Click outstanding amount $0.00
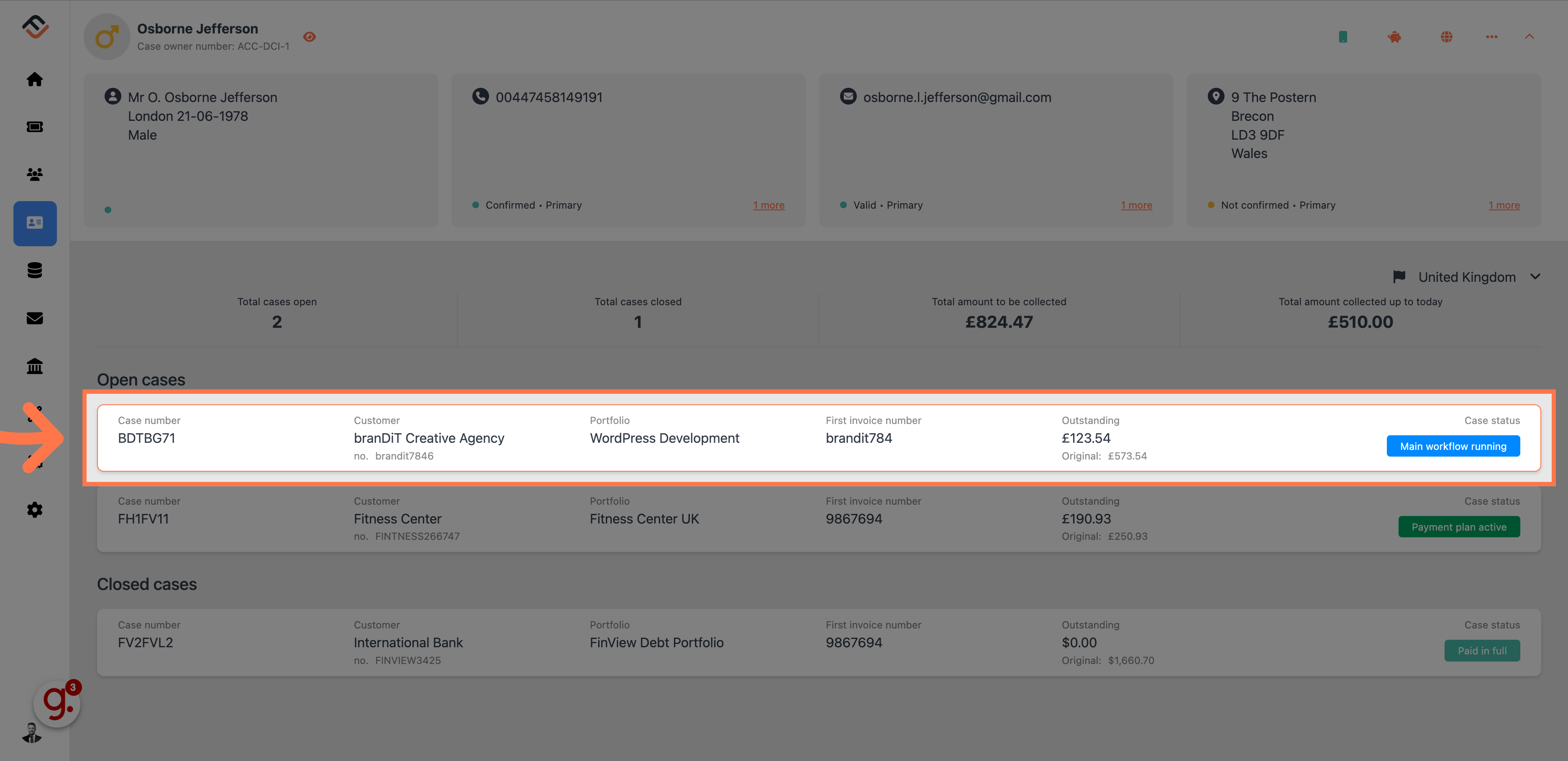 click(1079, 642)
